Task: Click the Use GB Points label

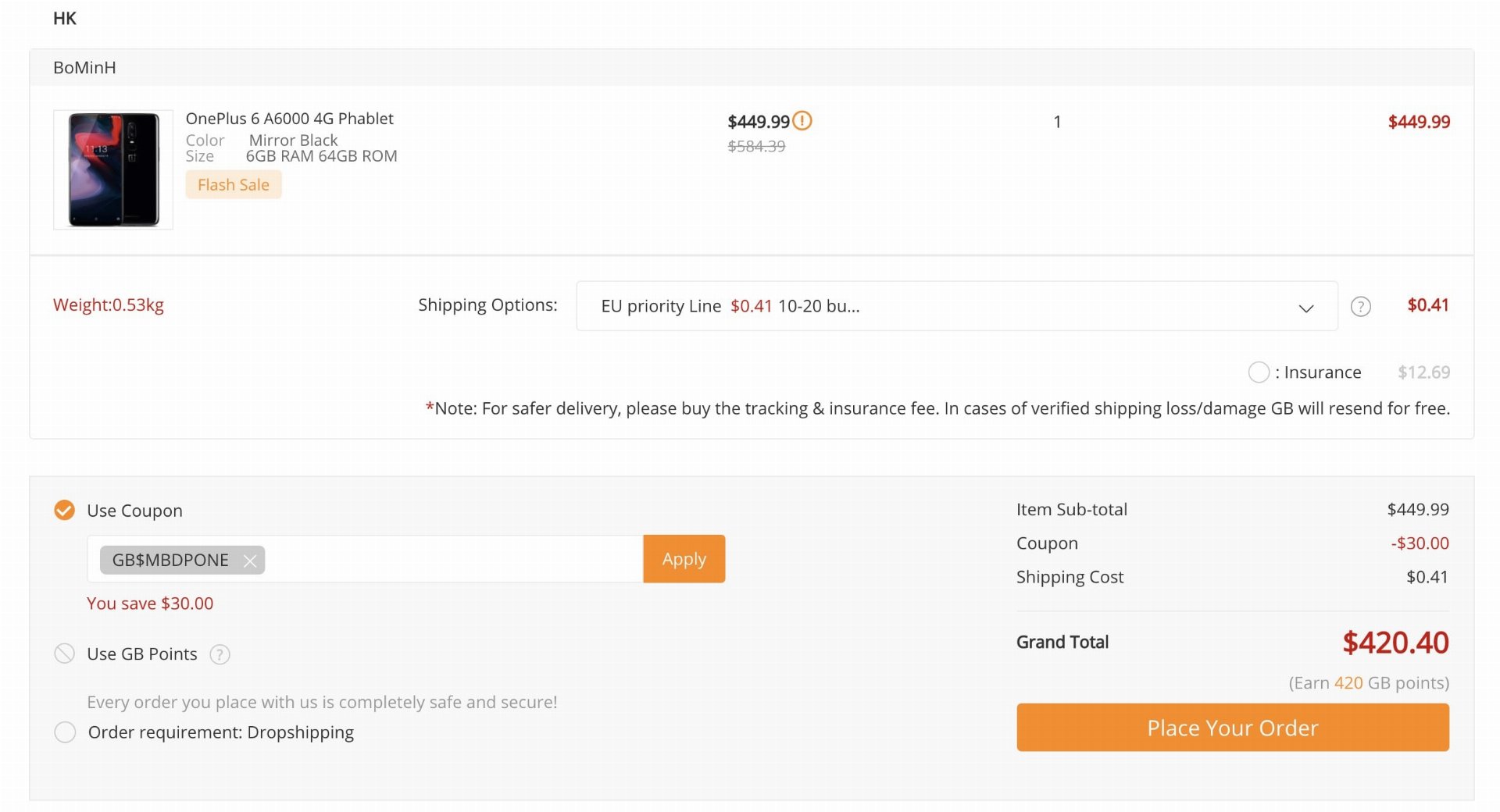Action: (142, 654)
